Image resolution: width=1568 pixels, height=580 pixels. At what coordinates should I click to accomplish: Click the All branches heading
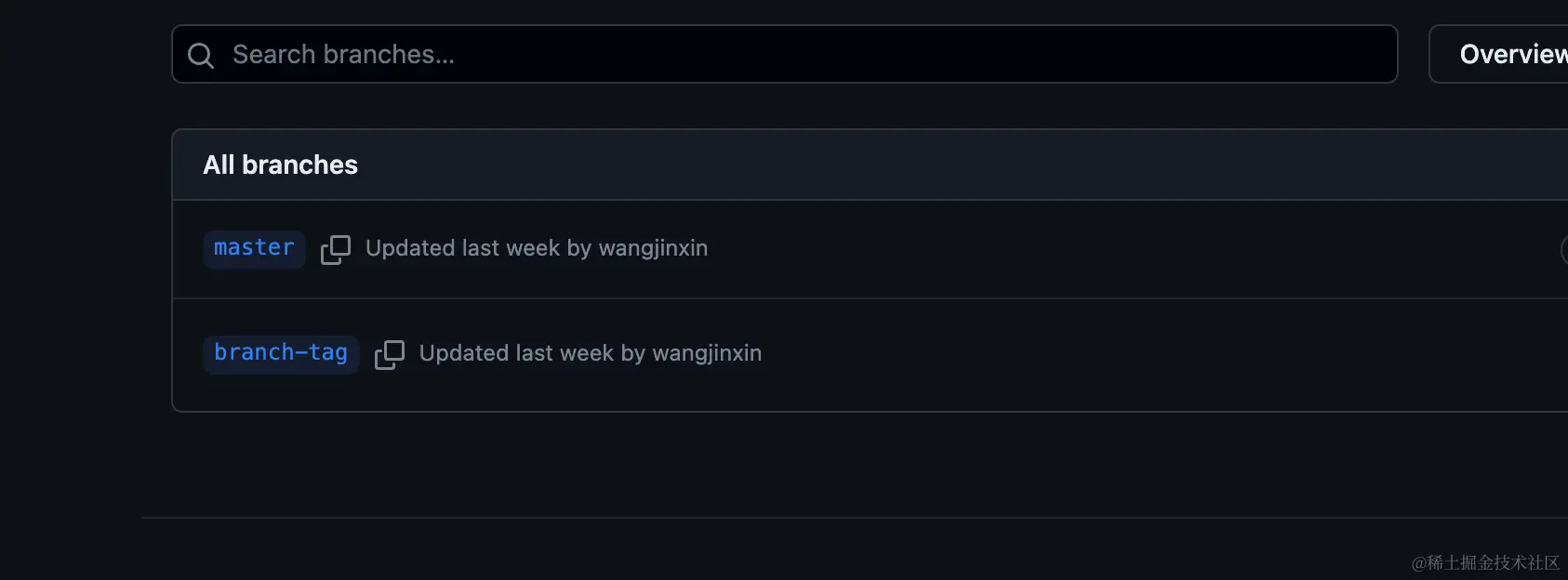(280, 165)
